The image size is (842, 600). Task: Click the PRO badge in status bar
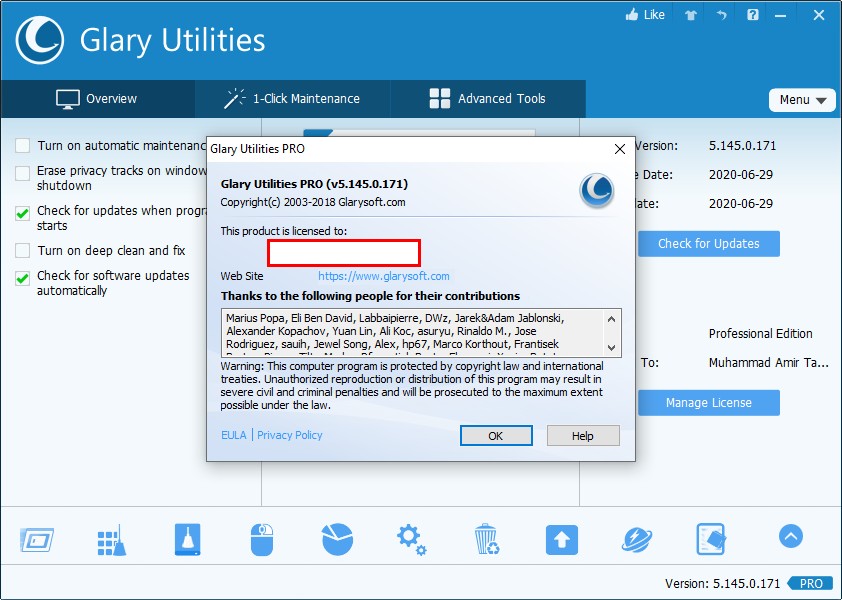coord(810,583)
